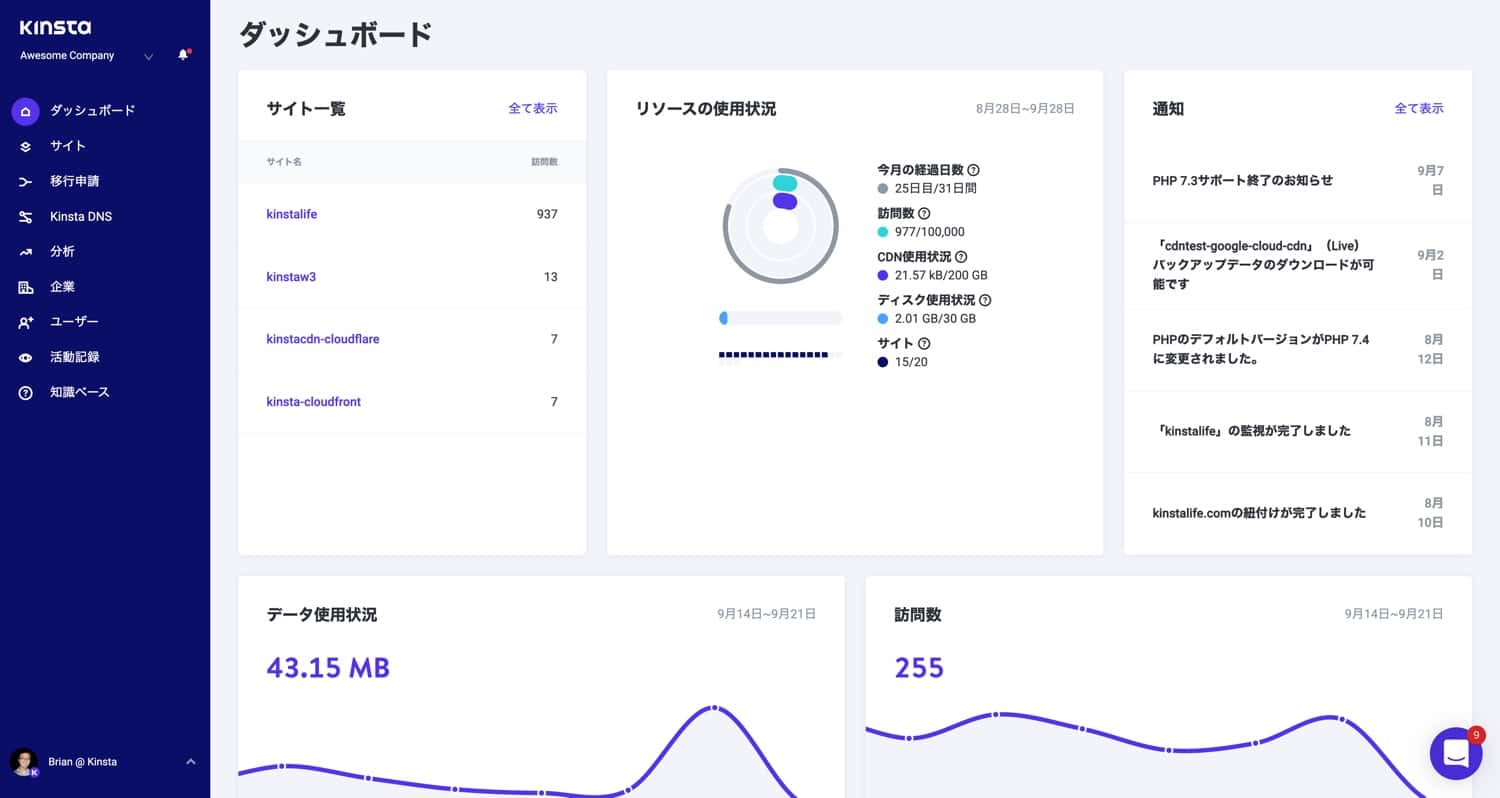Image resolution: width=1500 pixels, height=798 pixels.
Task: Click the help icon beside 訪問数
Action: click(924, 213)
